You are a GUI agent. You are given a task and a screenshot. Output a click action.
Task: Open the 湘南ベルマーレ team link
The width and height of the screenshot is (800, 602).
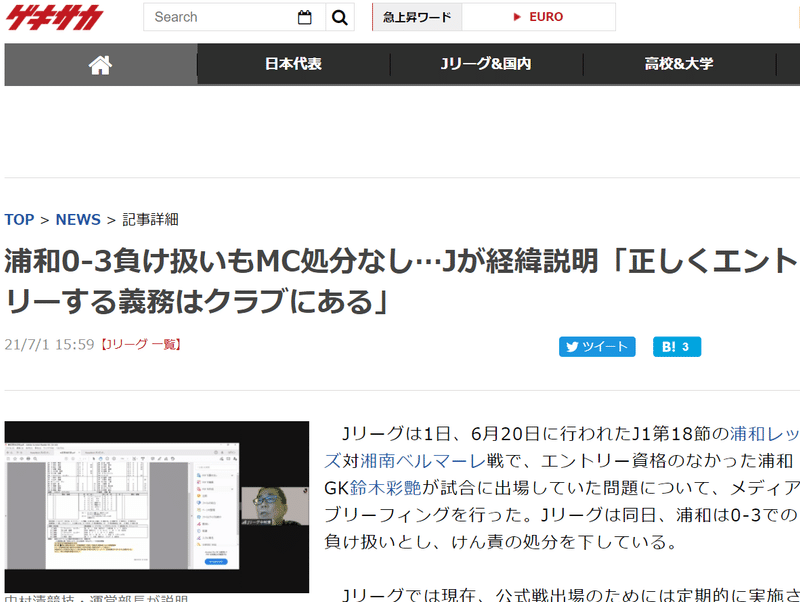point(422,461)
